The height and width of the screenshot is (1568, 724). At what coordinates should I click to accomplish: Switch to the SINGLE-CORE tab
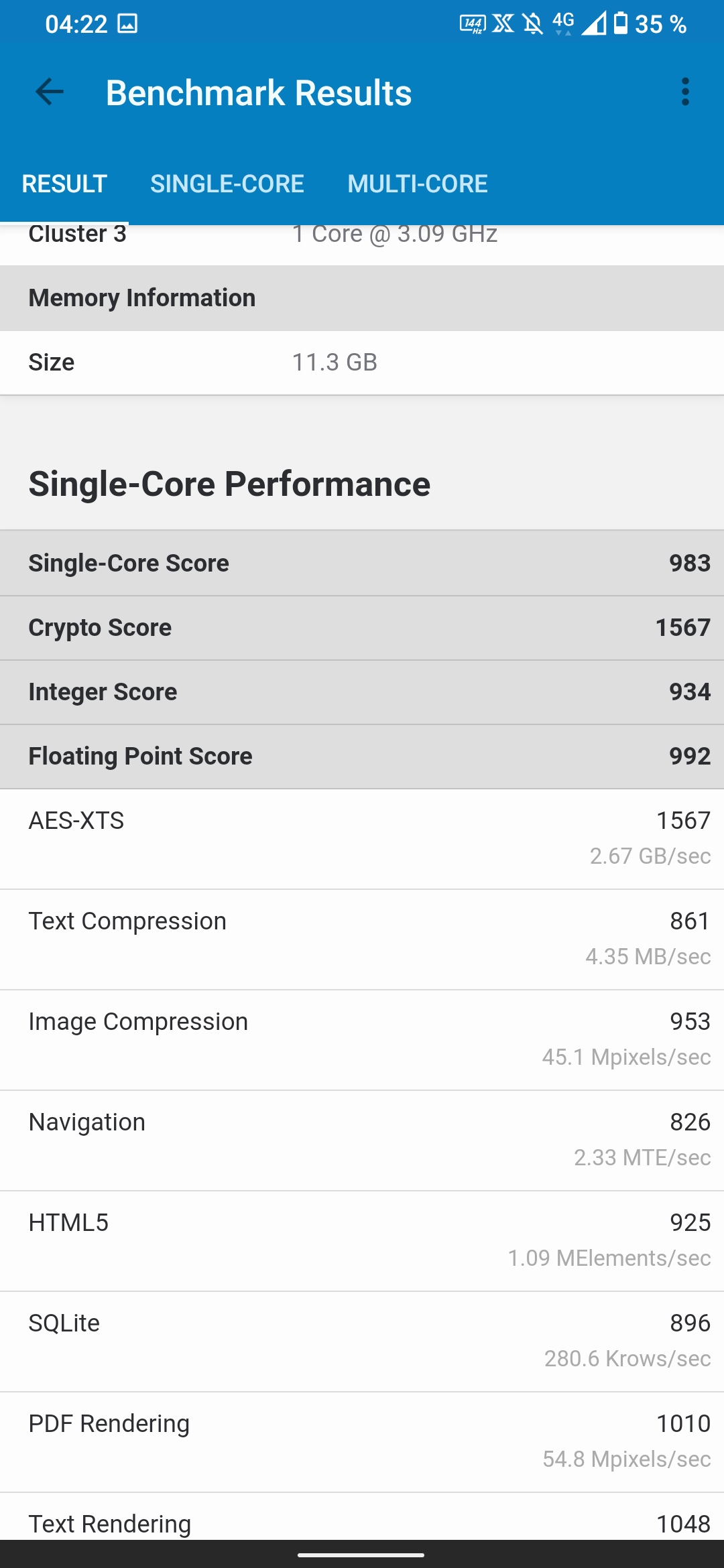(227, 184)
